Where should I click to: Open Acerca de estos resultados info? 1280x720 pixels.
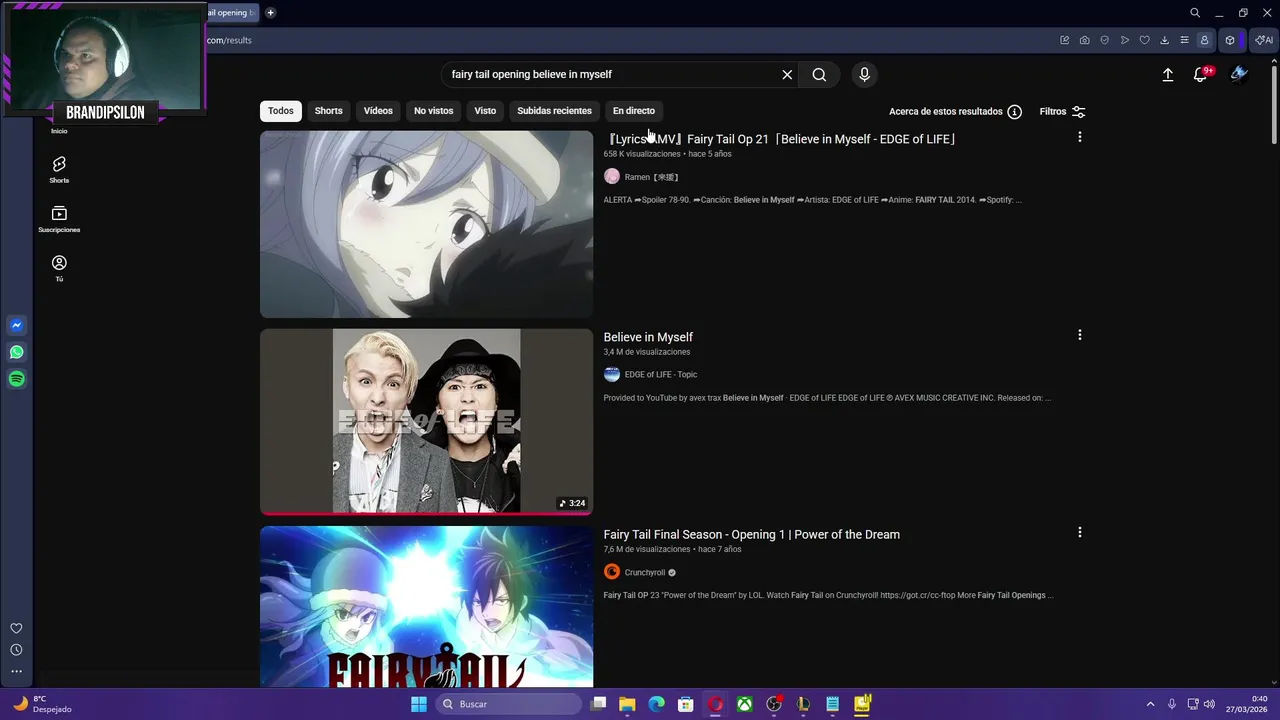point(955,112)
